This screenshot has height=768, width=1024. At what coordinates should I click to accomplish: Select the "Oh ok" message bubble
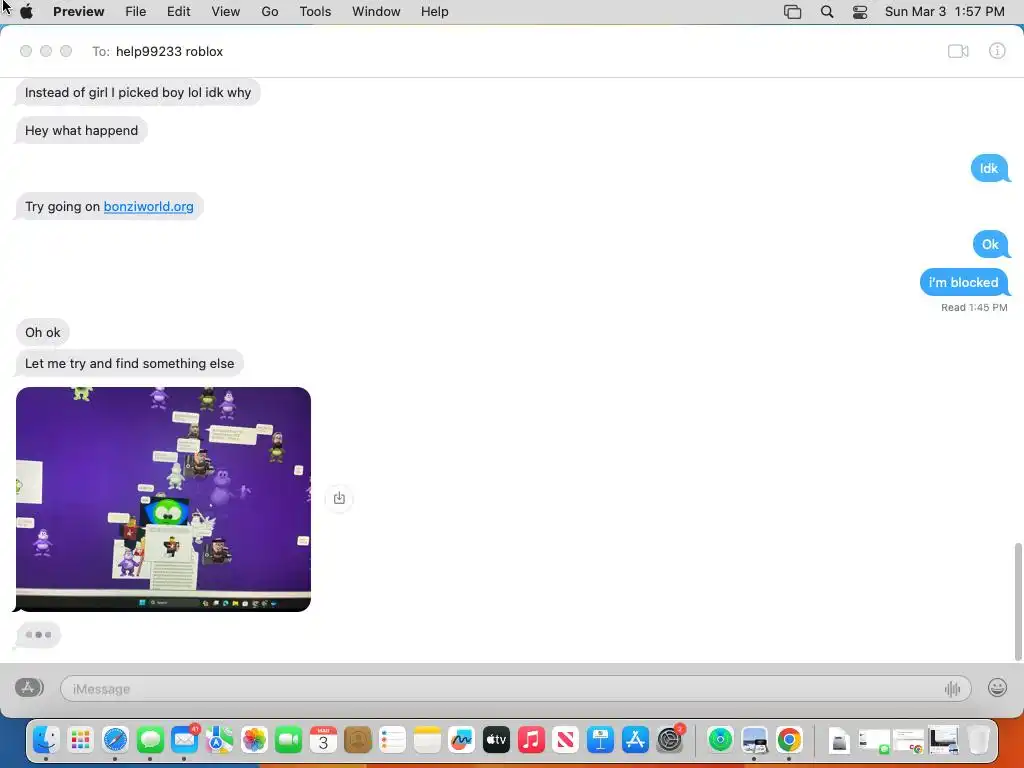coord(42,332)
